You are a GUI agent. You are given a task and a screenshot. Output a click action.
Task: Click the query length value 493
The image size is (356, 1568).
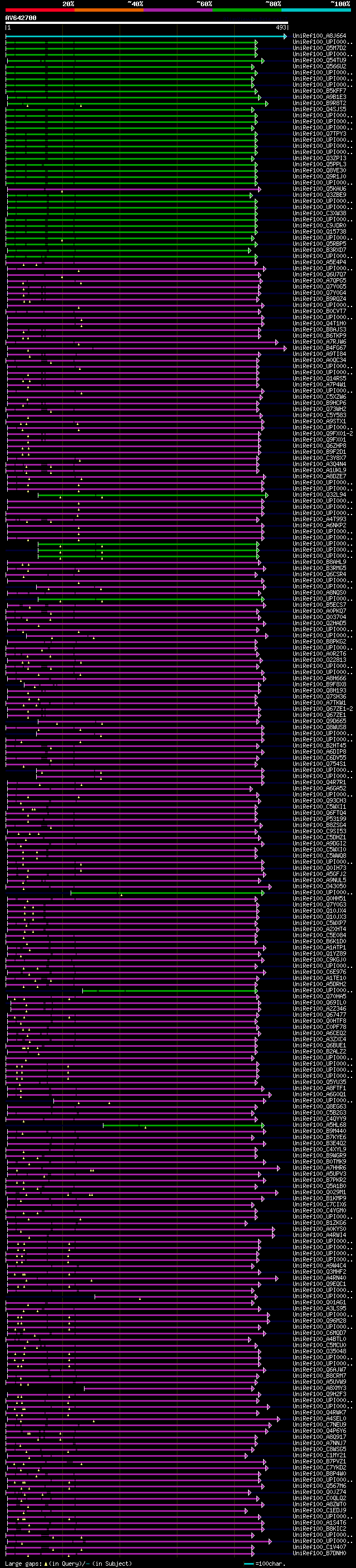pyautogui.click(x=280, y=27)
